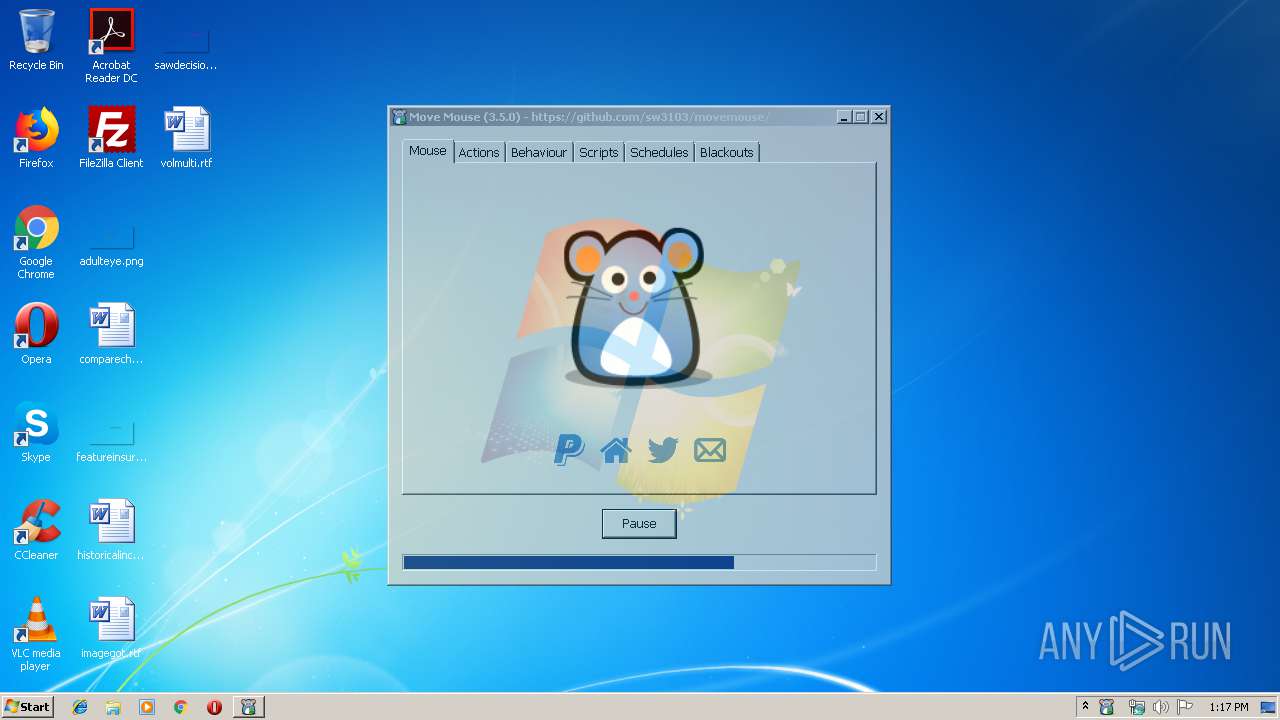Click the Pause button
Viewport: 1280px width, 720px height.
[639, 523]
